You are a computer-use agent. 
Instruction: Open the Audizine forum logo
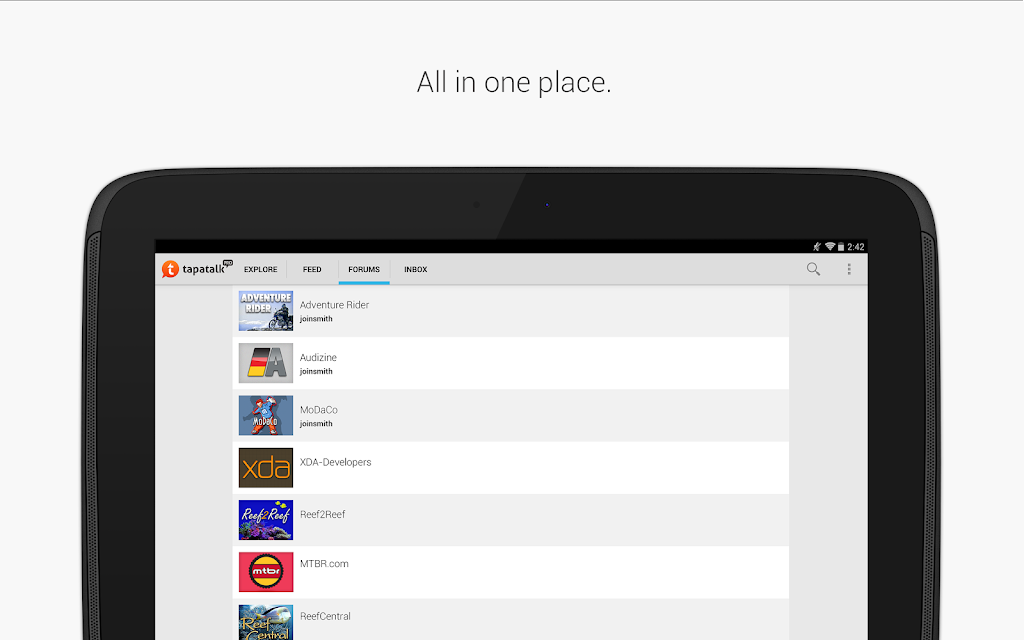pyautogui.click(x=266, y=363)
